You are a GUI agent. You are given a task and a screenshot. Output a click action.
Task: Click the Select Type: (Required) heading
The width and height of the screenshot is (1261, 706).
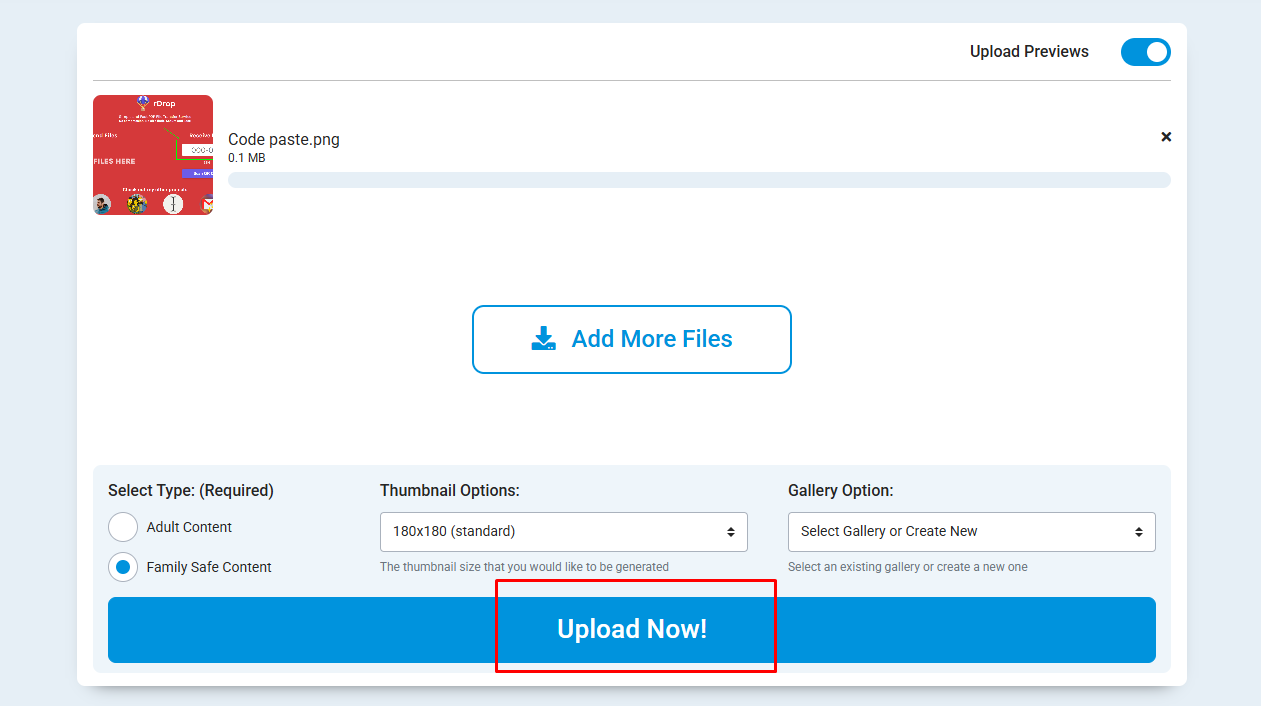click(x=191, y=491)
